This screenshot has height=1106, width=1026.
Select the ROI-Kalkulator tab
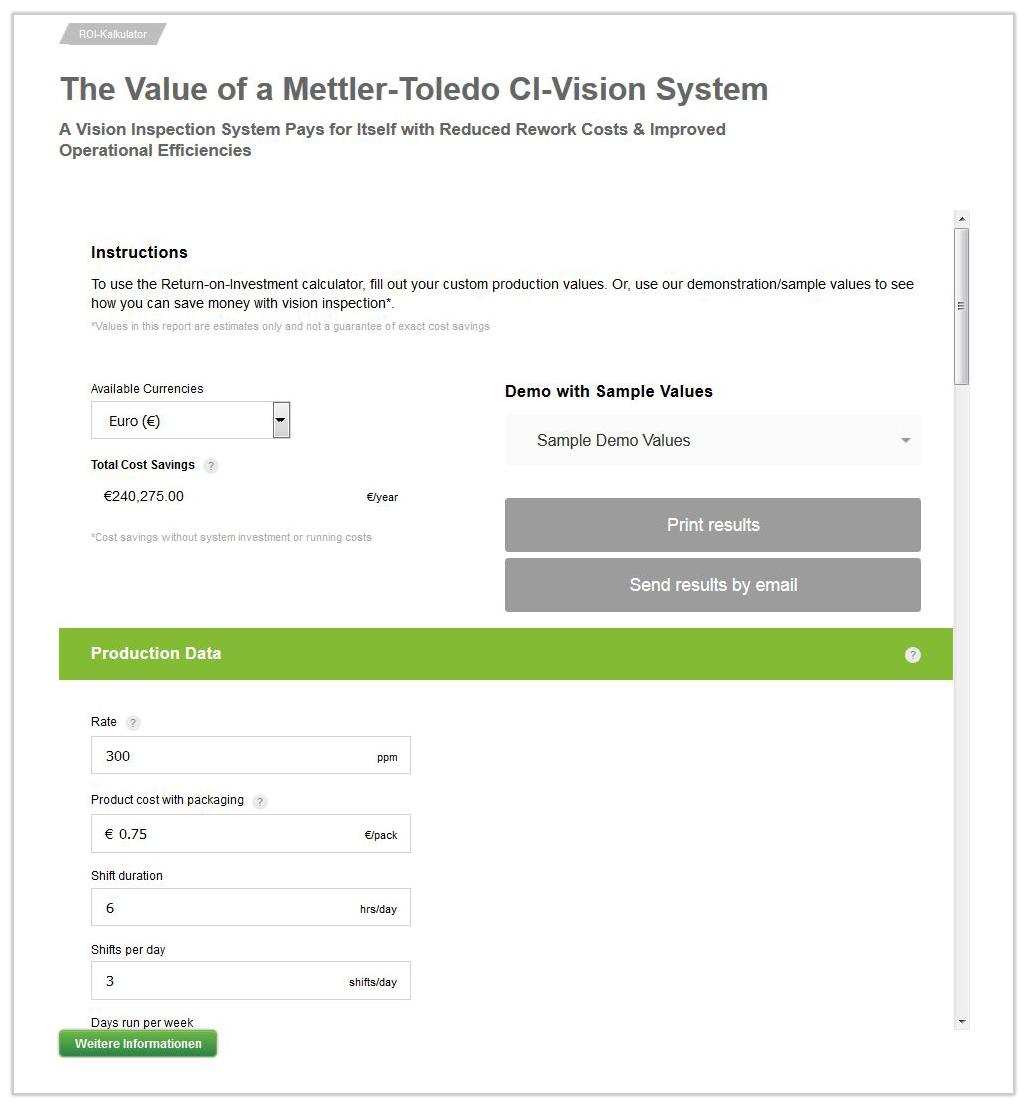click(x=113, y=34)
